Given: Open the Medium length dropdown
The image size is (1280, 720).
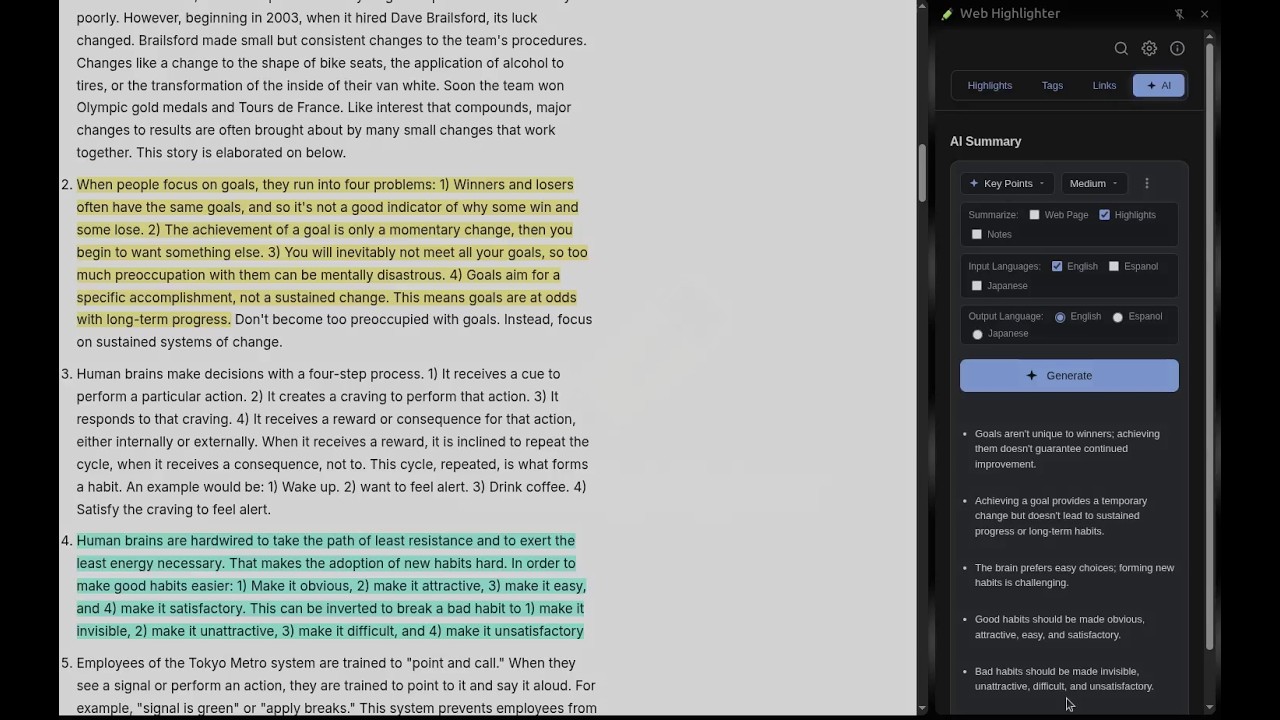Looking at the screenshot, I should 1093,183.
